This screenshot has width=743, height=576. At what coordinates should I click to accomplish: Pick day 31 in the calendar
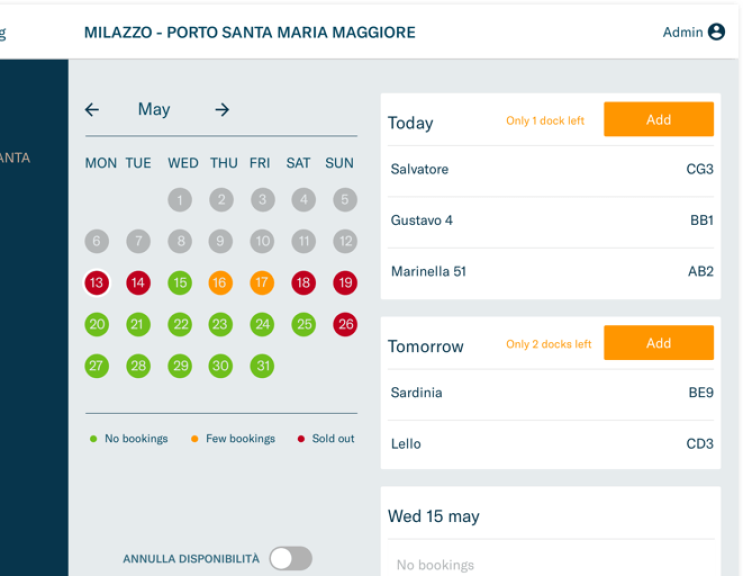click(262, 366)
